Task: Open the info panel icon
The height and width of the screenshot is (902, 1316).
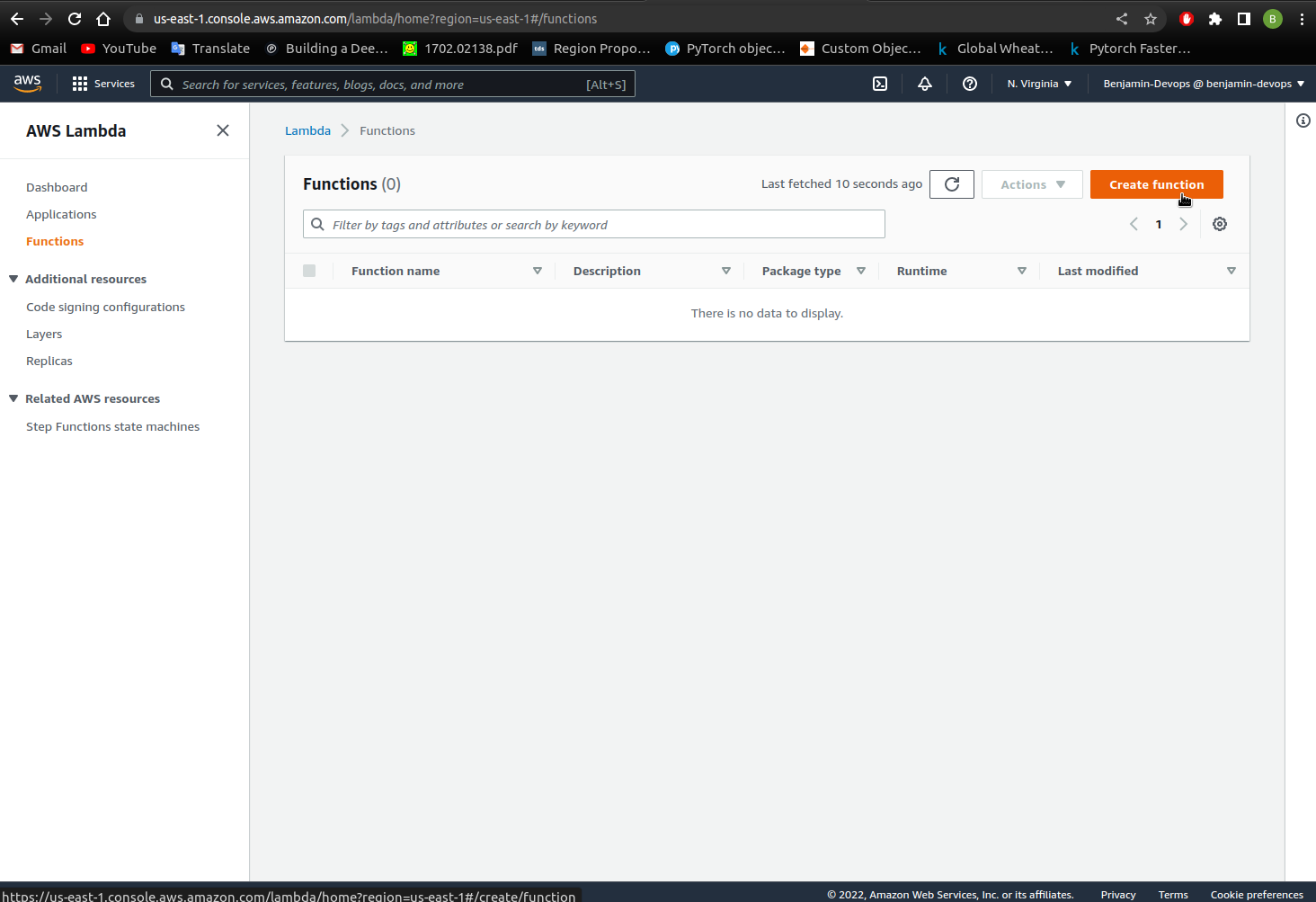Action: coord(1303,121)
